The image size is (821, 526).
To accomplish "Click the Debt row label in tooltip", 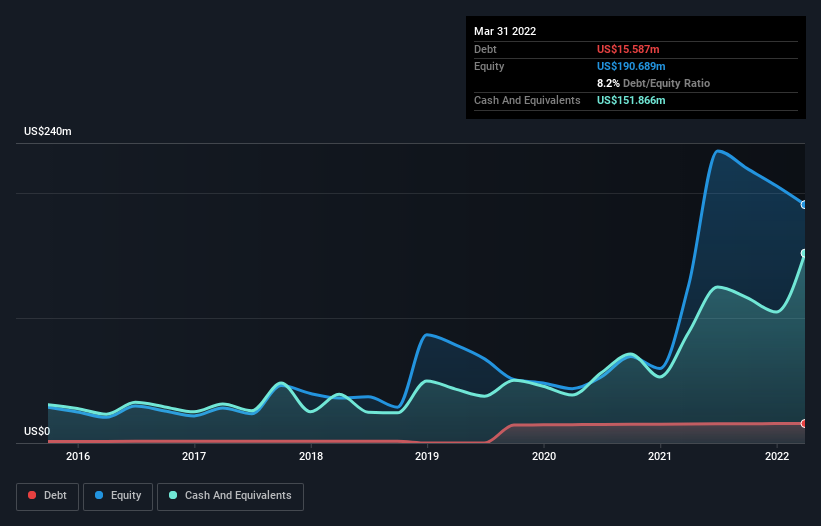I will coord(485,49).
